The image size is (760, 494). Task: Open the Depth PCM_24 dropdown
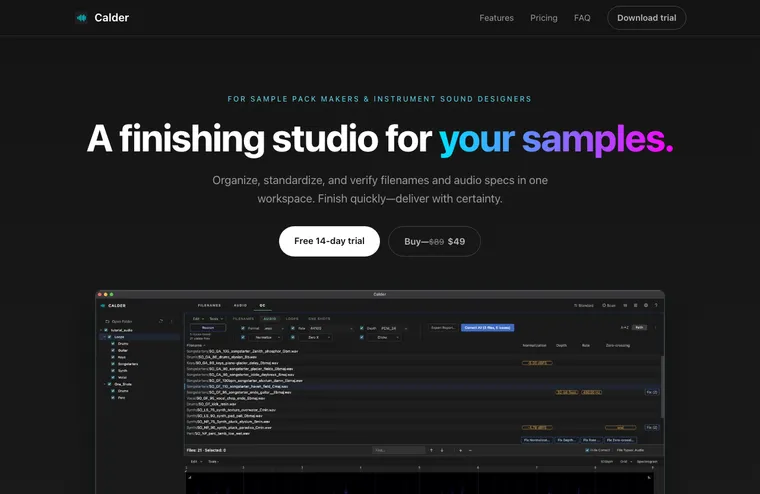point(394,328)
